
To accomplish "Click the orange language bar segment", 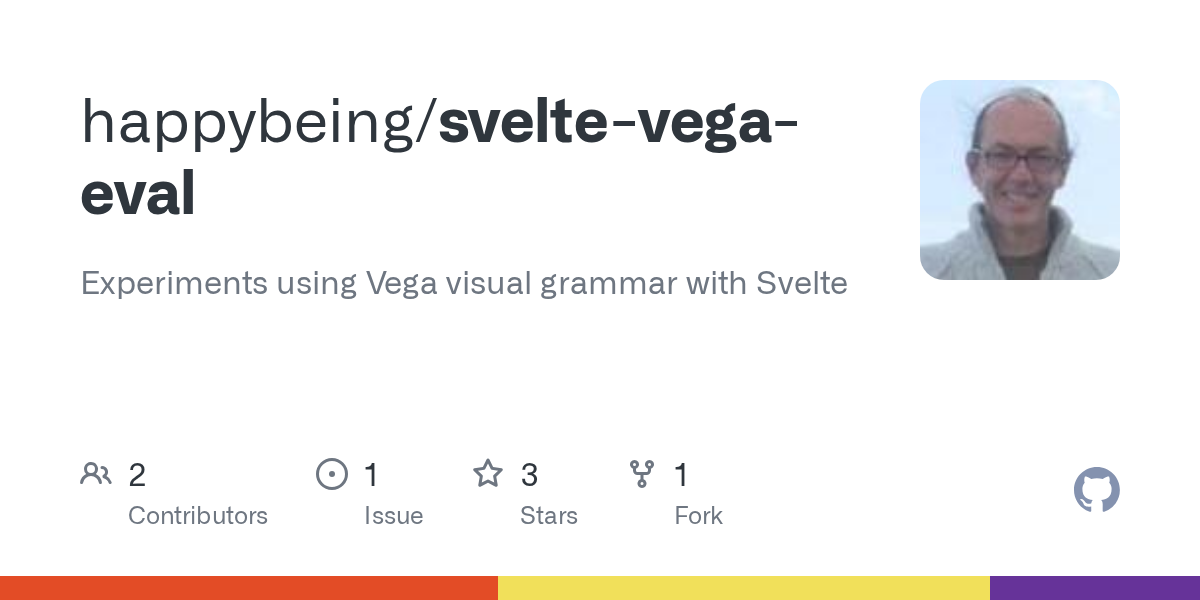I will (248, 588).
